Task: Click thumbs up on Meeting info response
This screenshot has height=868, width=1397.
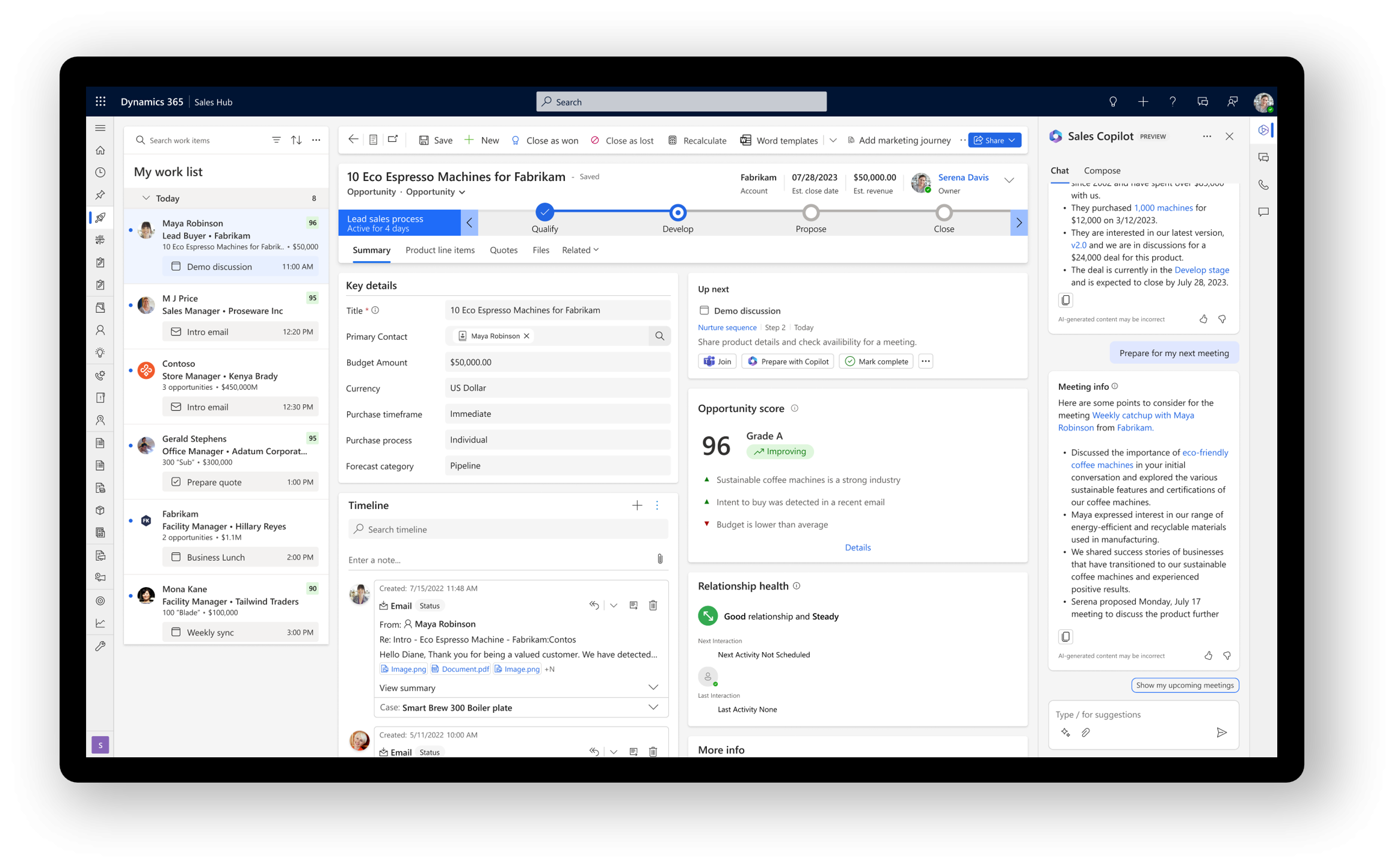Action: coord(1208,656)
